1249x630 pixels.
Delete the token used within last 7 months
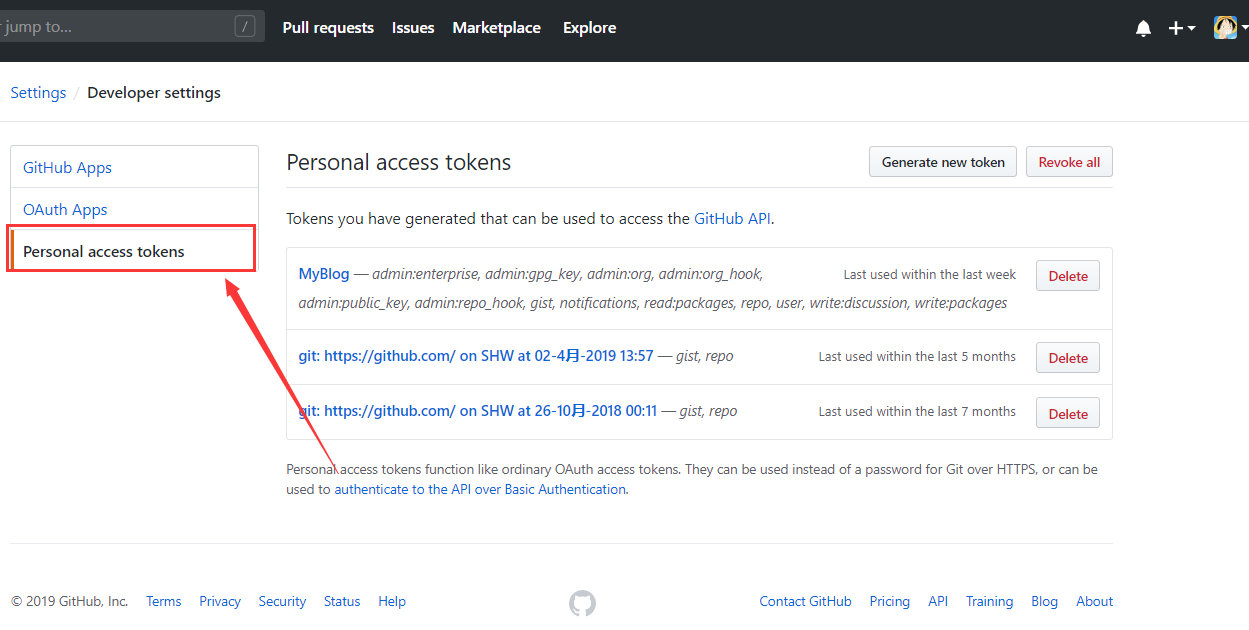[1068, 413]
